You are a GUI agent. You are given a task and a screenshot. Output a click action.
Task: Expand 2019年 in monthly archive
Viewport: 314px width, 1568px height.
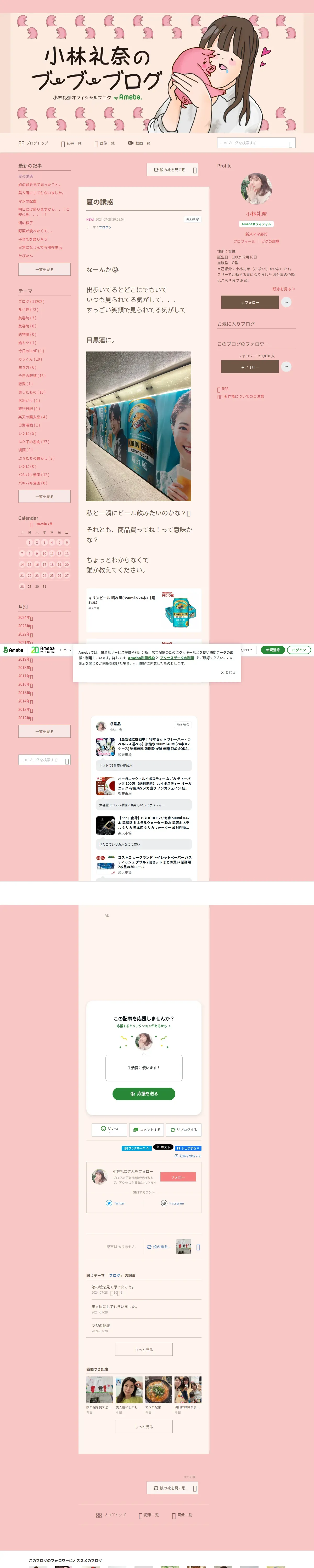(x=26, y=659)
